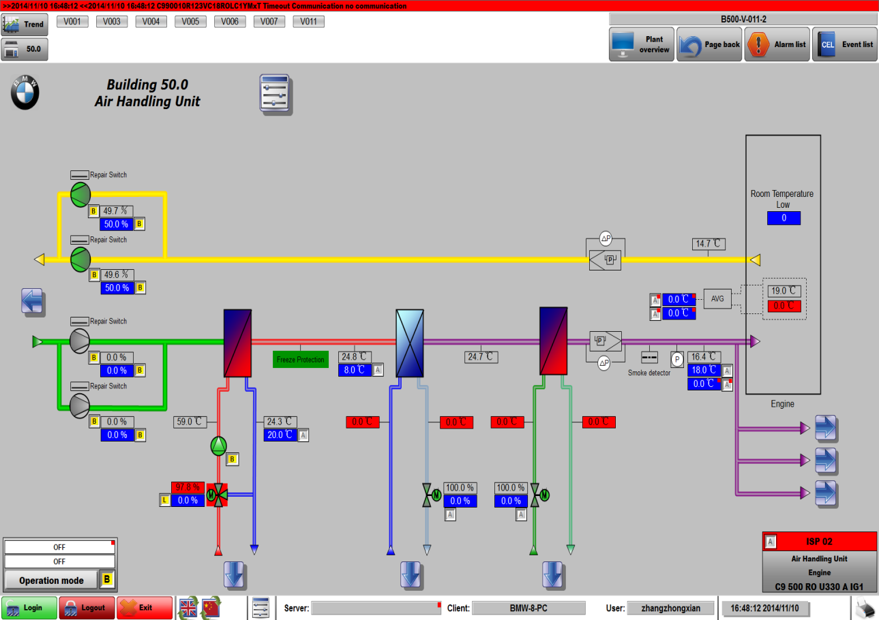Click the cooling coil unit
The width and height of the screenshot is (879, 620).
point(410,343)
